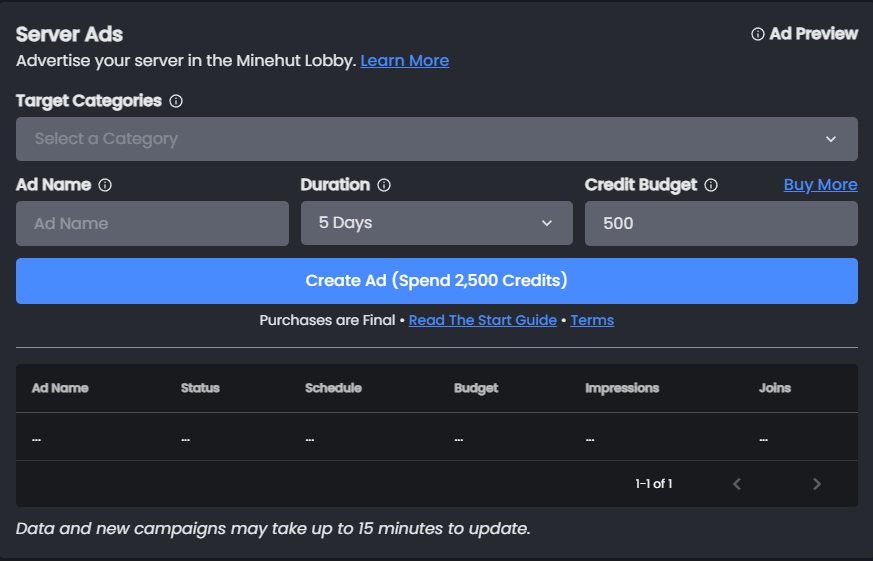Viewport: 873px width, 561px height.
Task: Open the Select a Category dropdown
Action: [436, 139]
